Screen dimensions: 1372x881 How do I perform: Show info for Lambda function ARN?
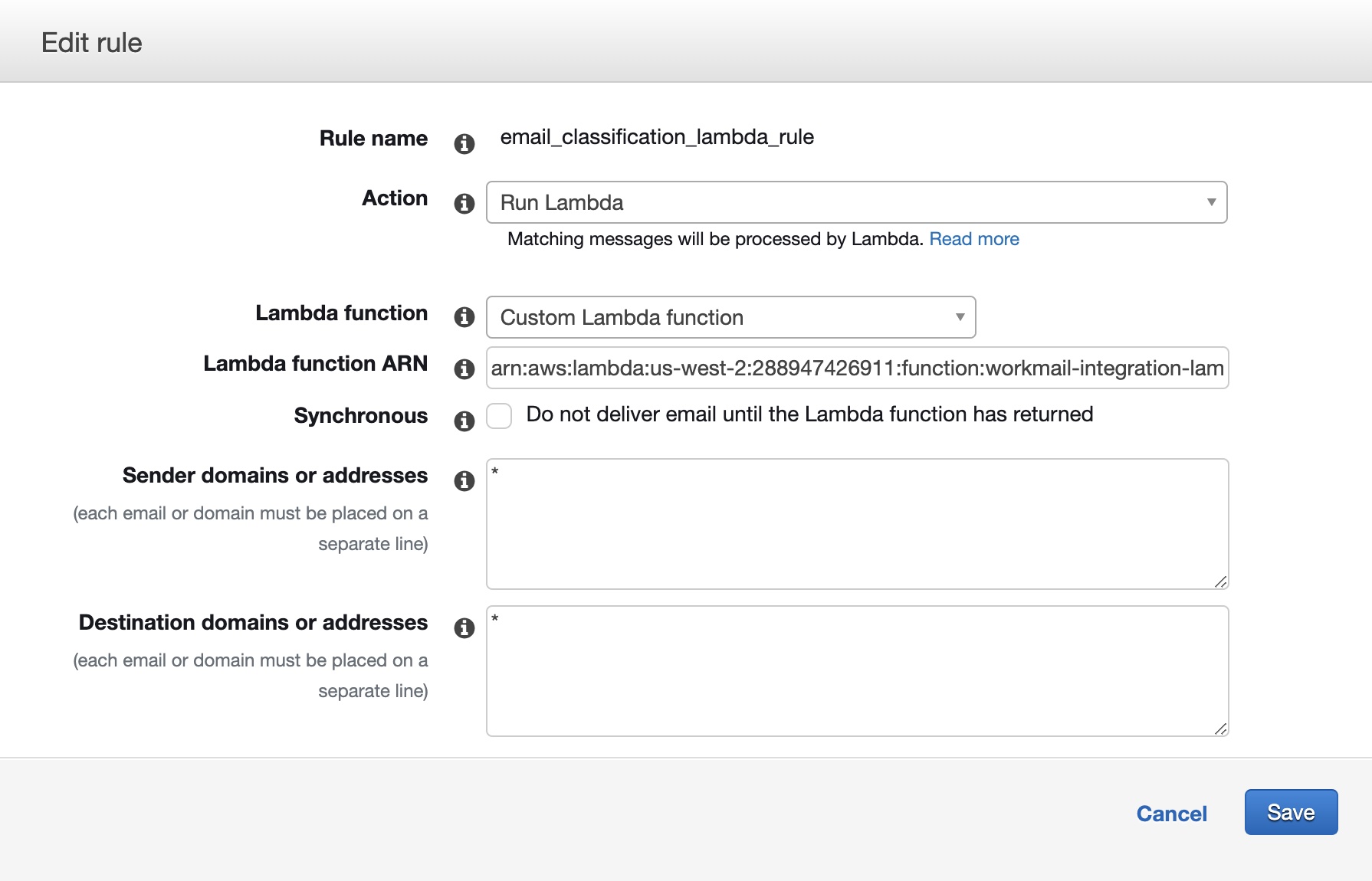pyautogui.click(x=464, y=368)
